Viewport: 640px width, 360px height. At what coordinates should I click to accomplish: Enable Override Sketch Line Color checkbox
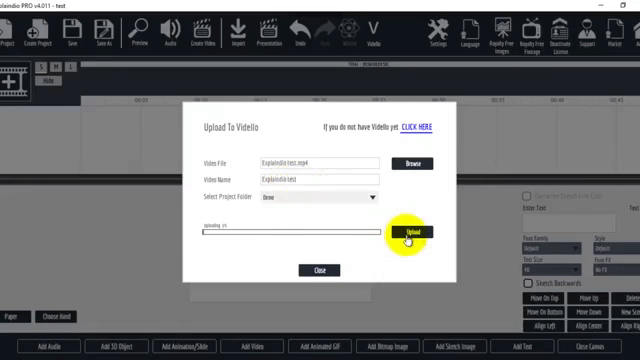pyautogui.click(x=527, y=196)
